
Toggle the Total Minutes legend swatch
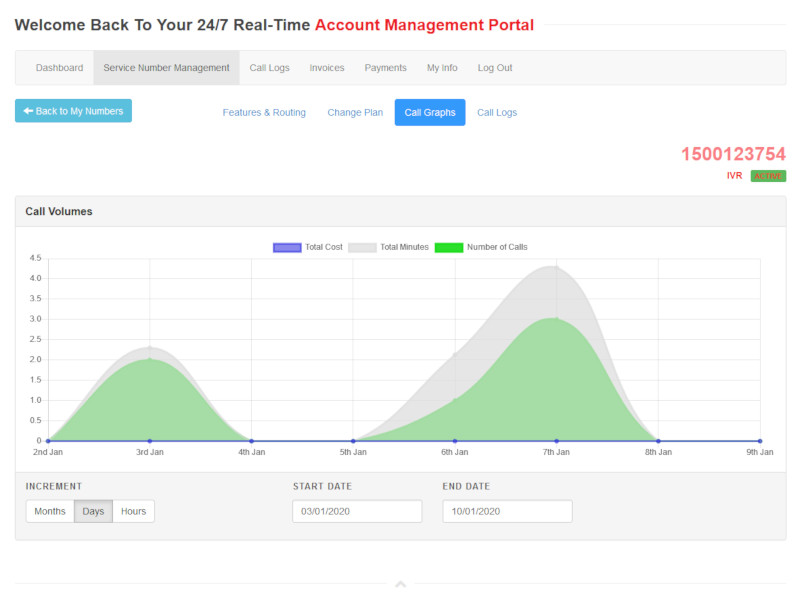(362, 247)
